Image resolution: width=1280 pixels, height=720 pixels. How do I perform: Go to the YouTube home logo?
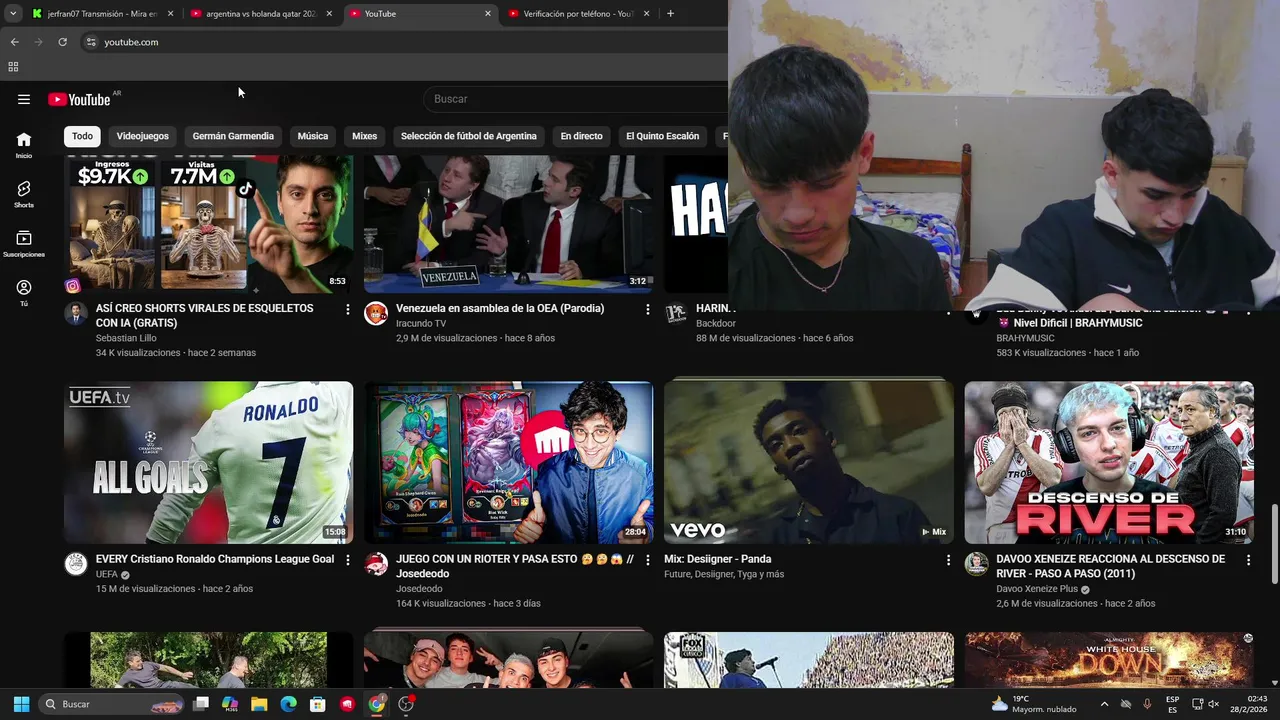click(x=78, y=99)
